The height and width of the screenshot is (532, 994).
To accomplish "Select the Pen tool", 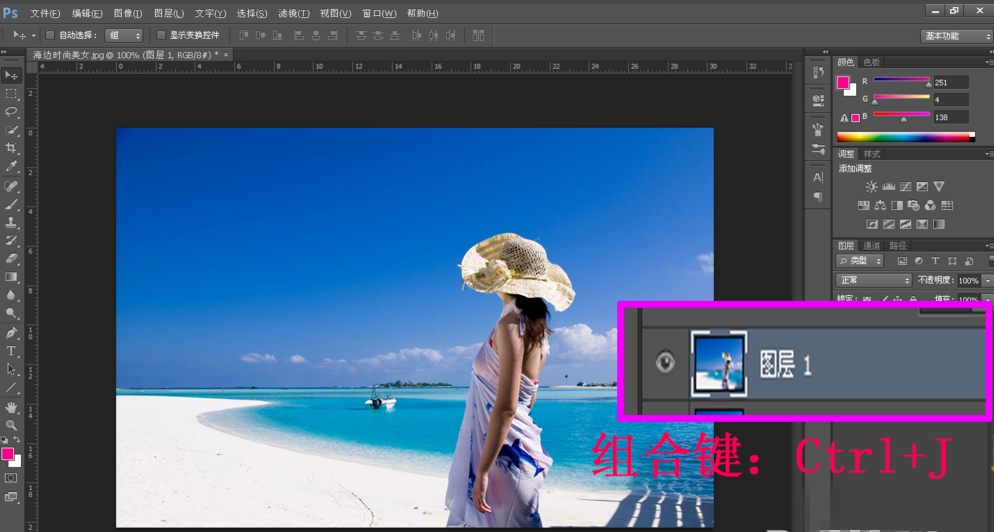I will pos(12,333).
